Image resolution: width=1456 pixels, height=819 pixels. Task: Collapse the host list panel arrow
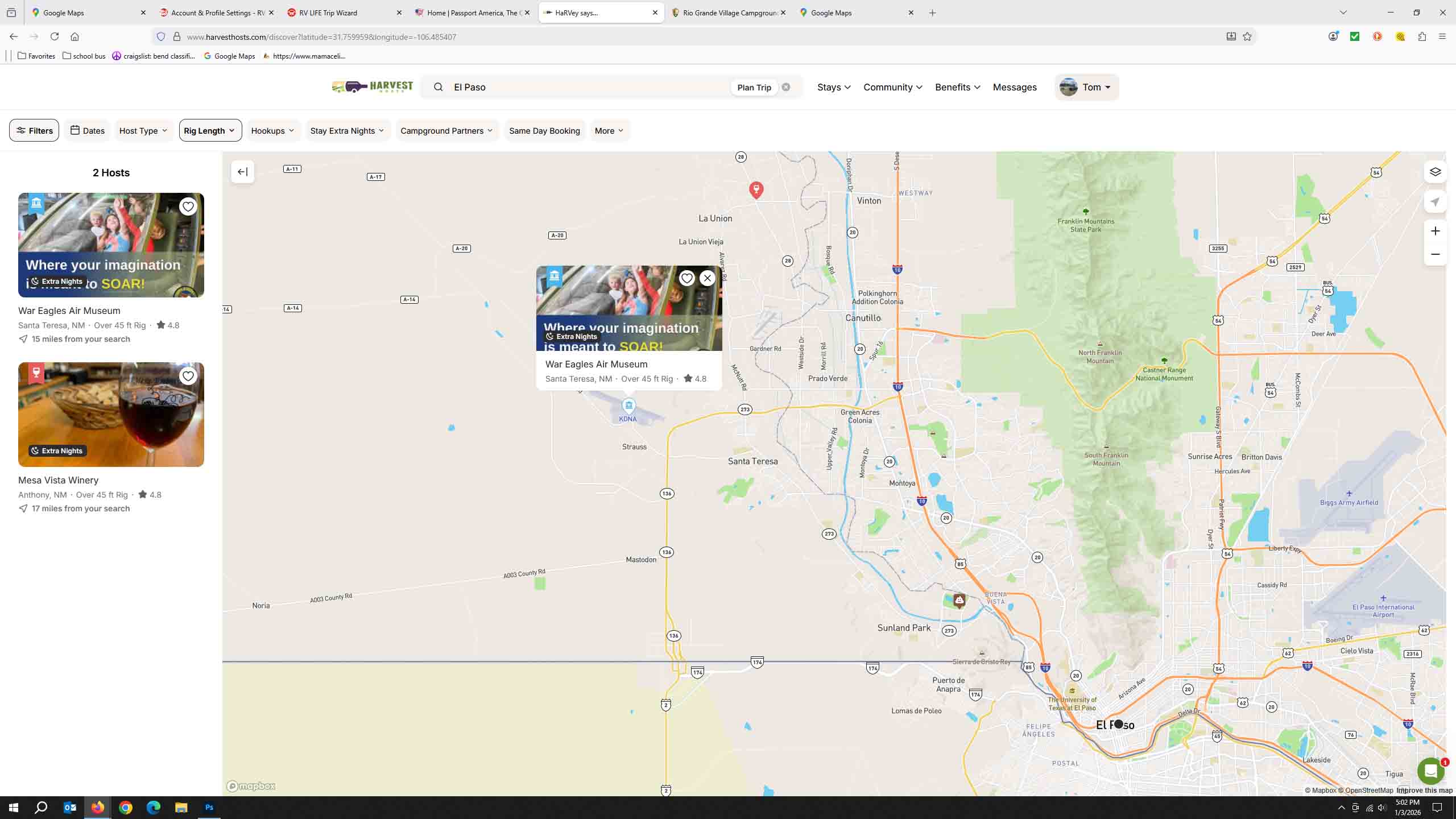tap(243, 172)
